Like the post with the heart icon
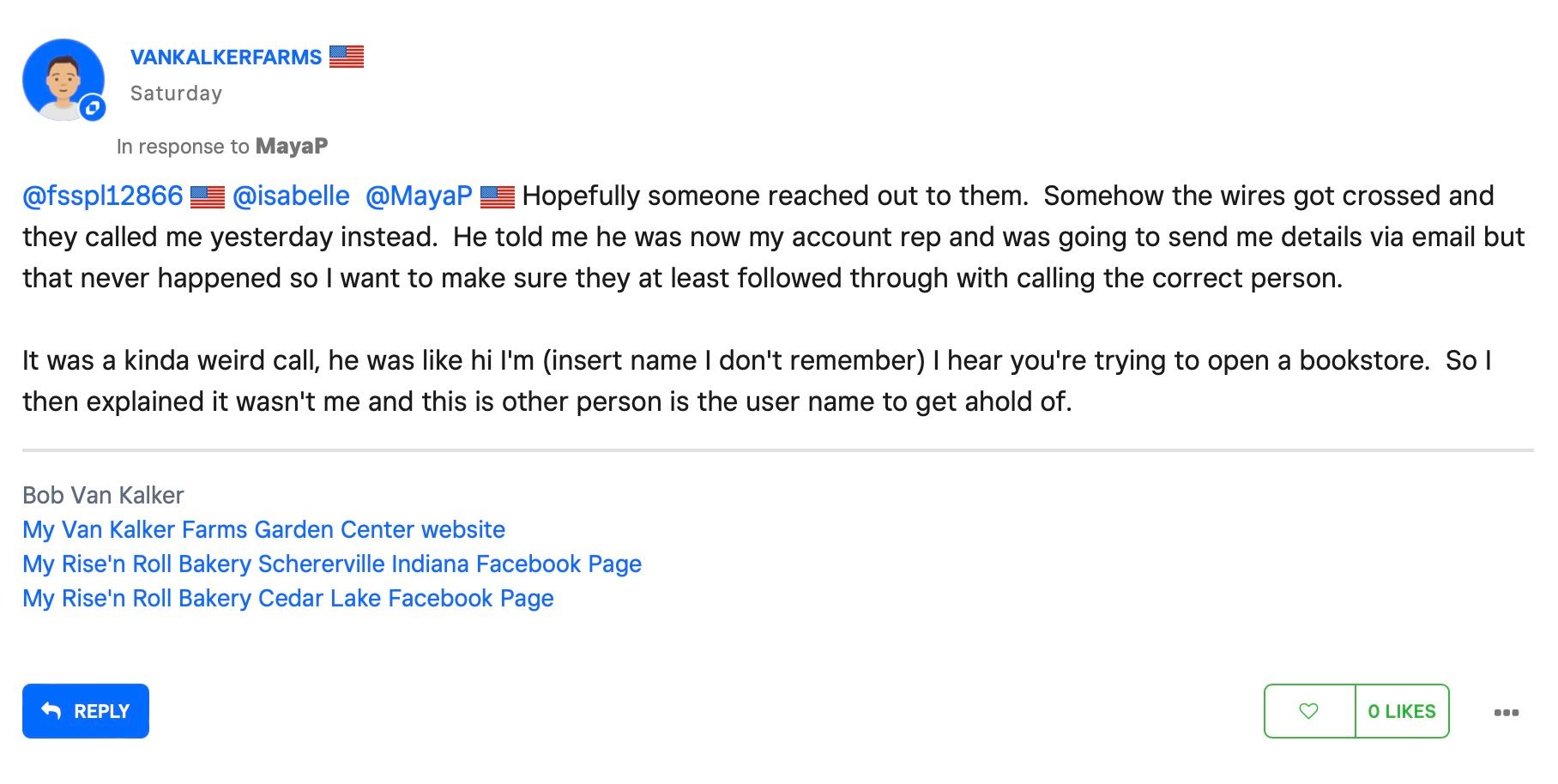Viewport: 1558px width, 784px height. tap(1308, 711)
